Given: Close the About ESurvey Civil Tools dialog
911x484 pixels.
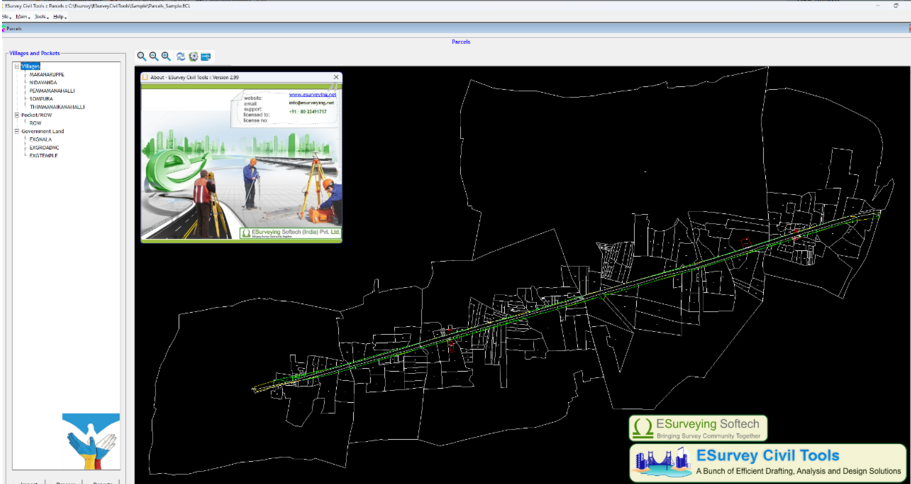Looking at the screenshot, I should [335, 77].
